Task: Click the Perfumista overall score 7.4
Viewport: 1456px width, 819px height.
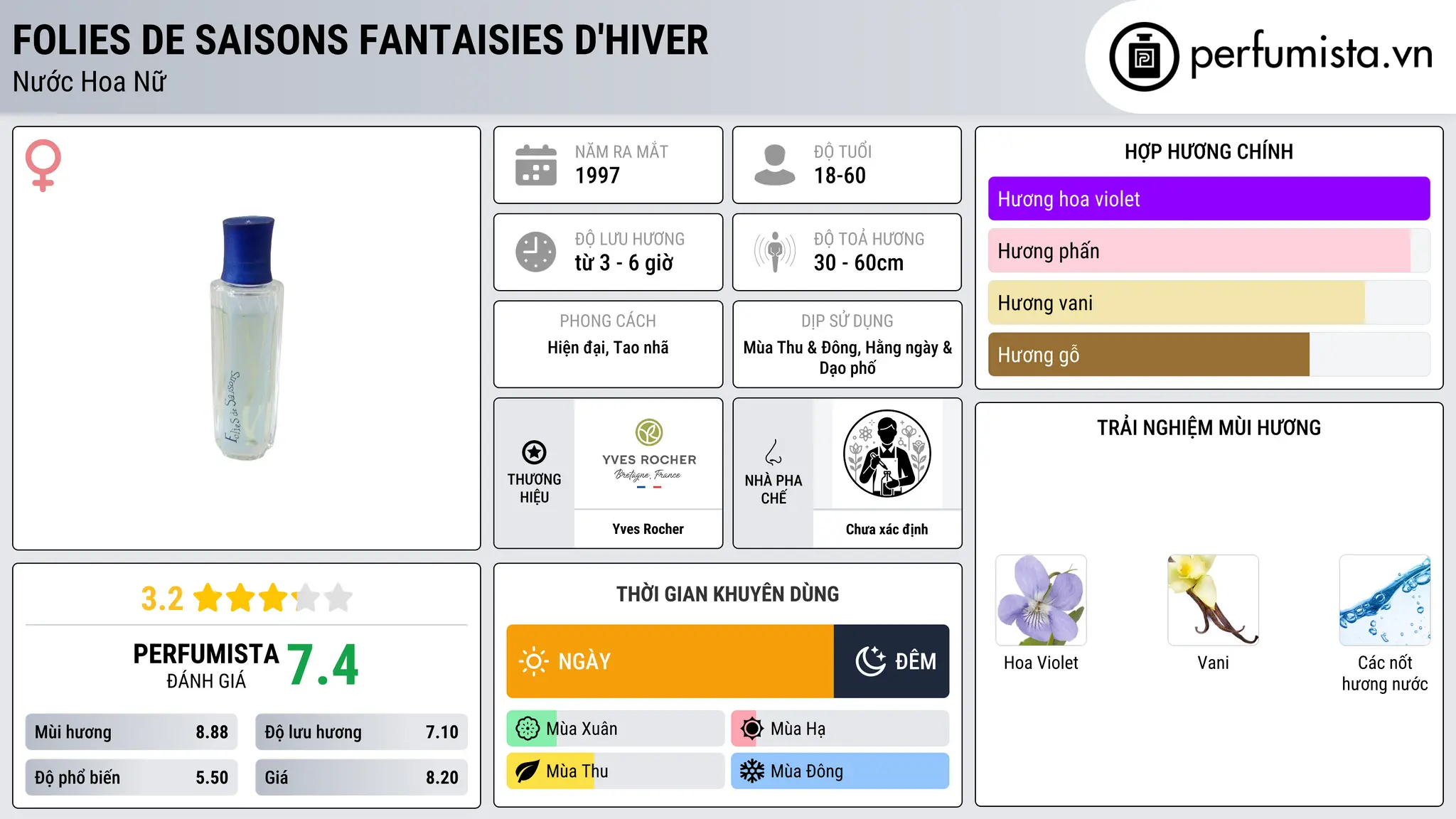Action: tap(323, 665)
